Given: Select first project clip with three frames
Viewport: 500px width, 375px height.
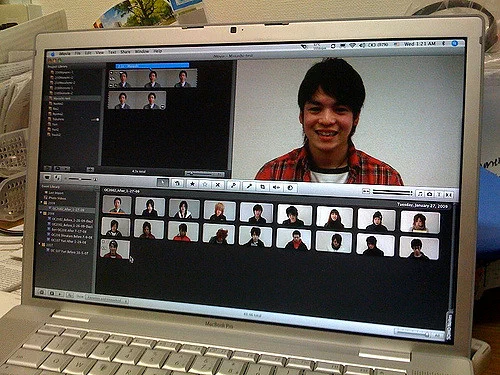Looking at the screenshot, I should click(x=152, y=79).
